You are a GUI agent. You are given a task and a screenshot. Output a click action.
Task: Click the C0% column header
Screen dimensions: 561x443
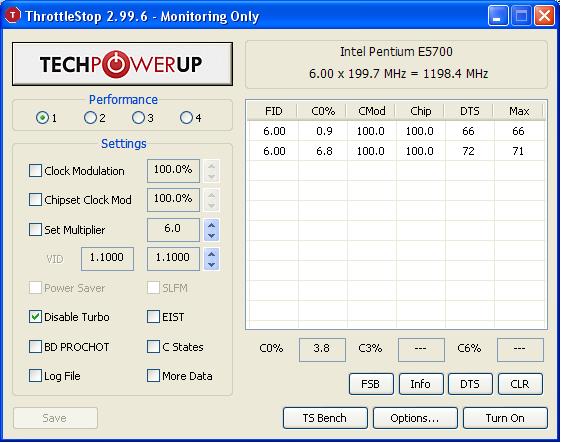coord(323,111)
